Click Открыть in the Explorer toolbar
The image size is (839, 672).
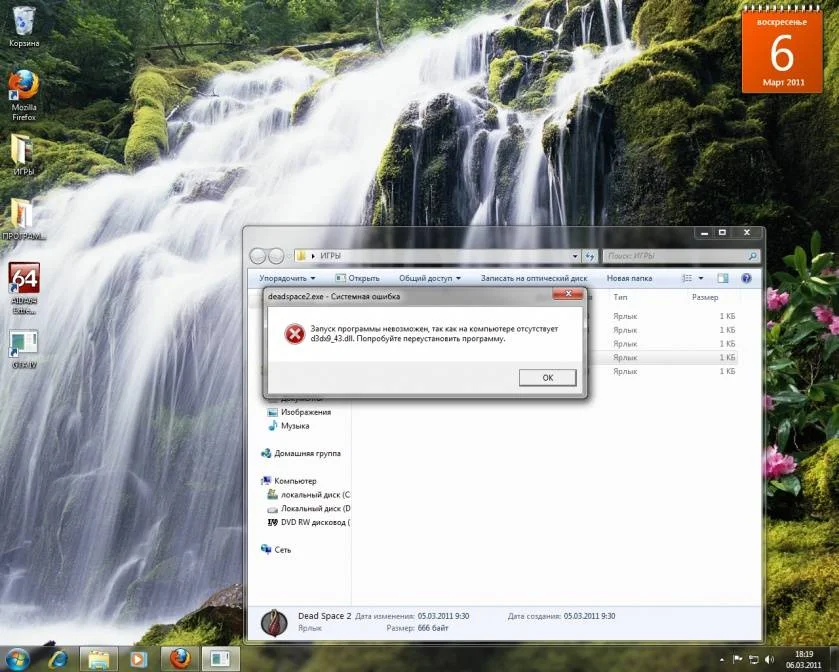pyautogui.click(x=357, y=278)
